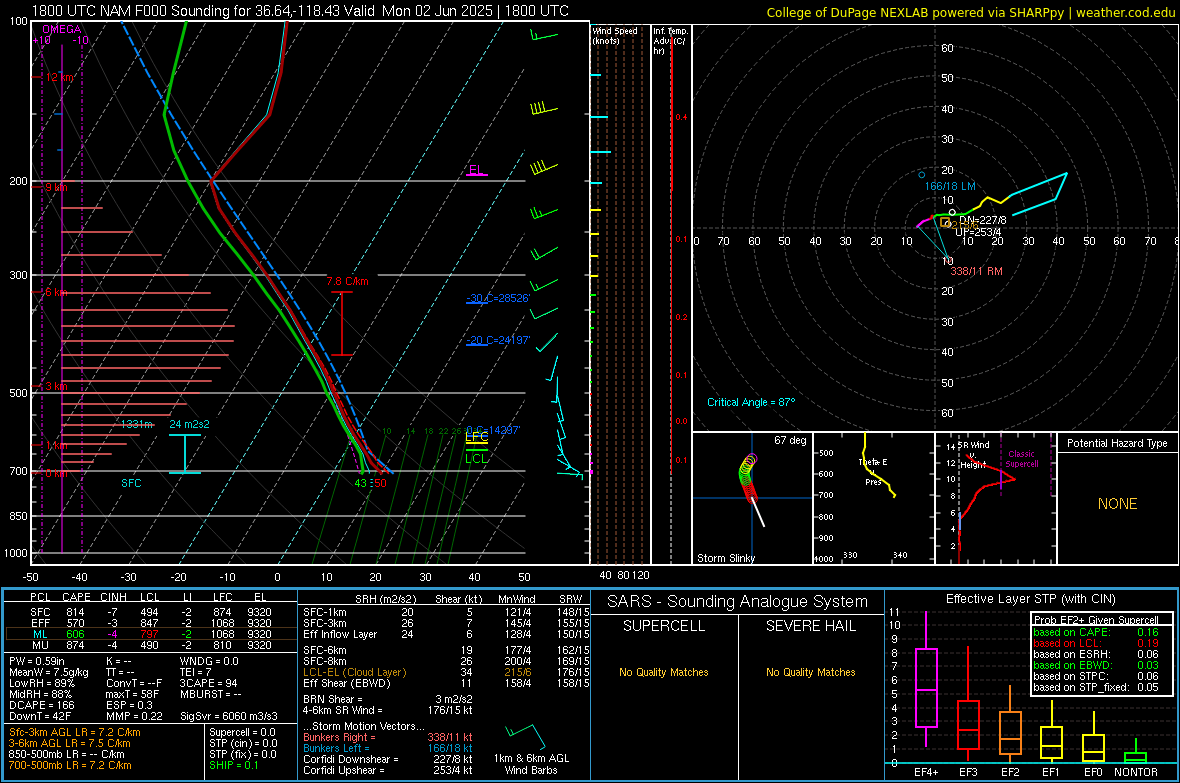The image size is (1180, 783).
Task: Click the '1331m' effective inflow label
Action: click(137, 425)
